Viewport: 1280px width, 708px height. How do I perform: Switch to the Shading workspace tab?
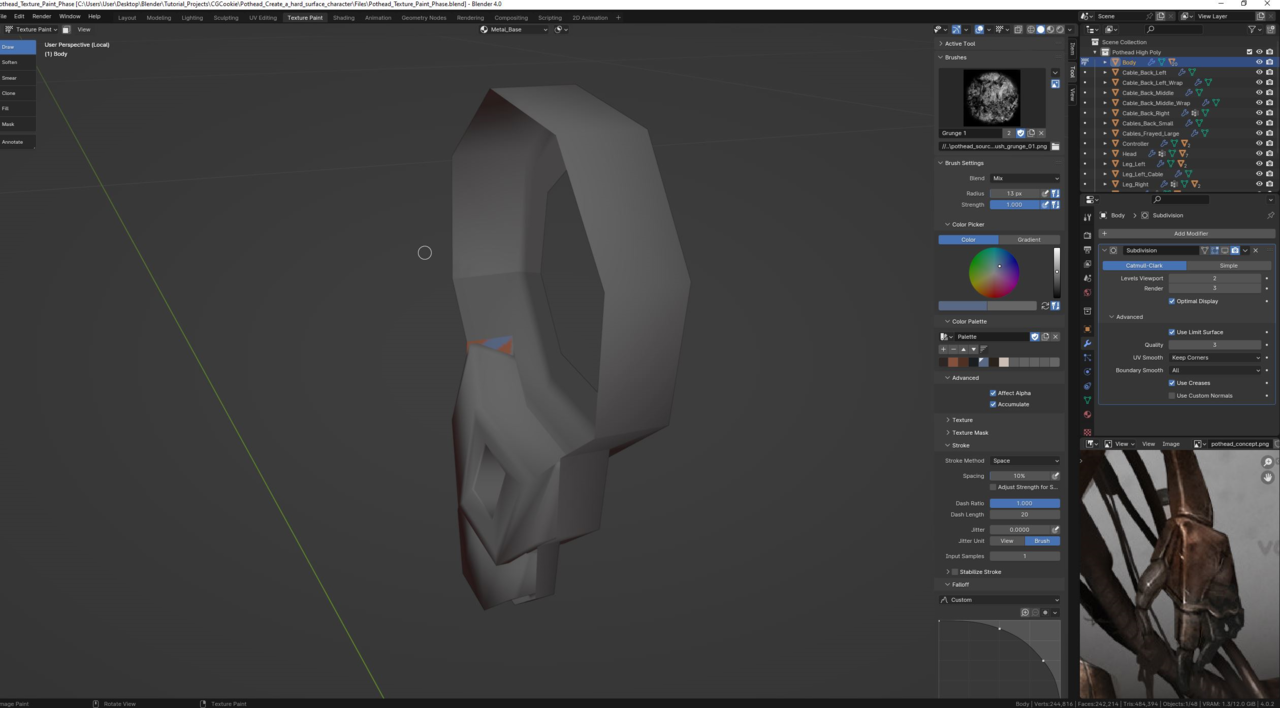click(x=343, y=17)
